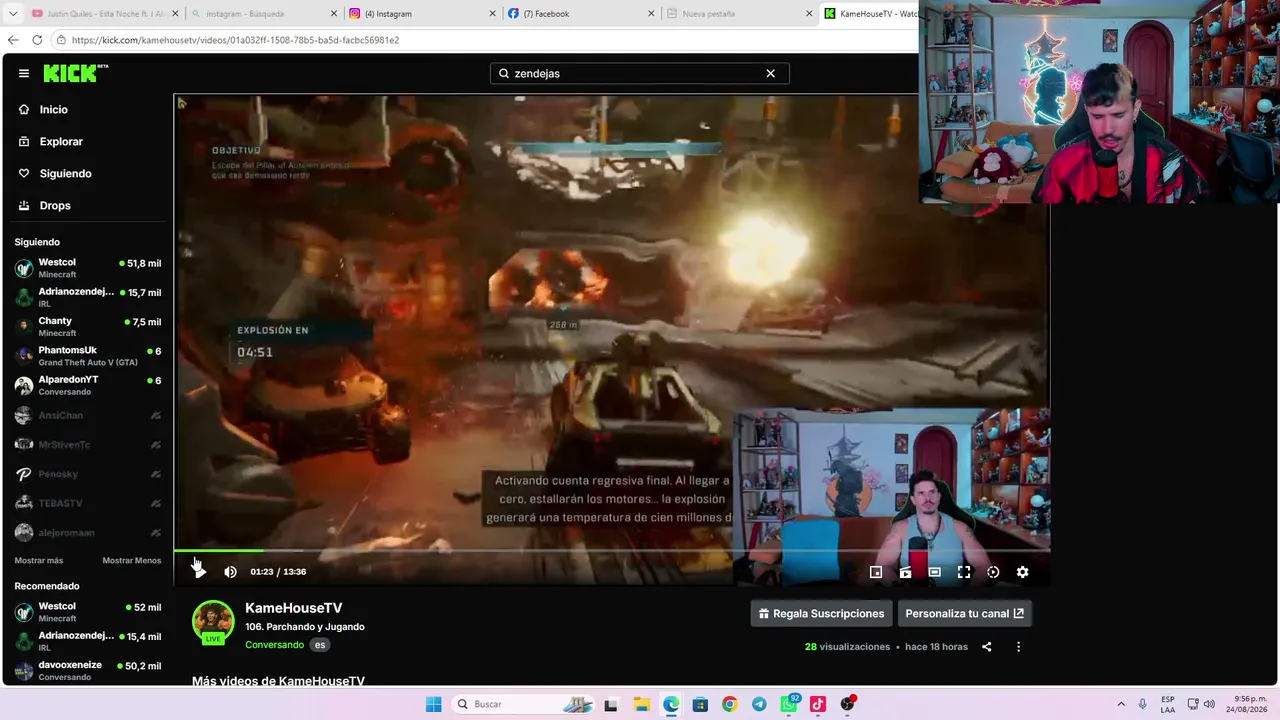Open OBS Studio from the taskbar
1280x720 pixels.
tap(848, 704)
